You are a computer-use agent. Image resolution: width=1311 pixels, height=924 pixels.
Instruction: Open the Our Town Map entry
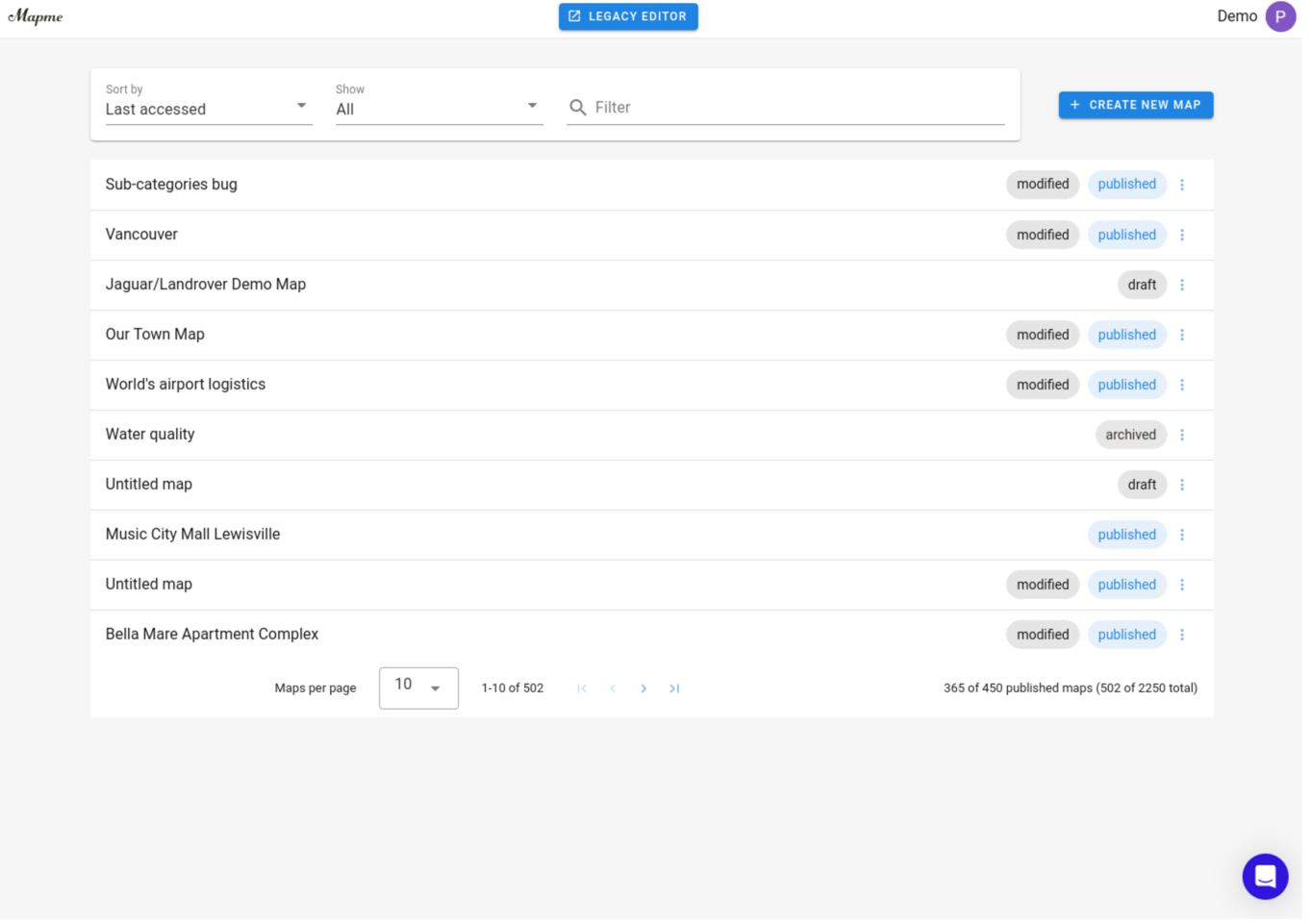pos(155,335)
